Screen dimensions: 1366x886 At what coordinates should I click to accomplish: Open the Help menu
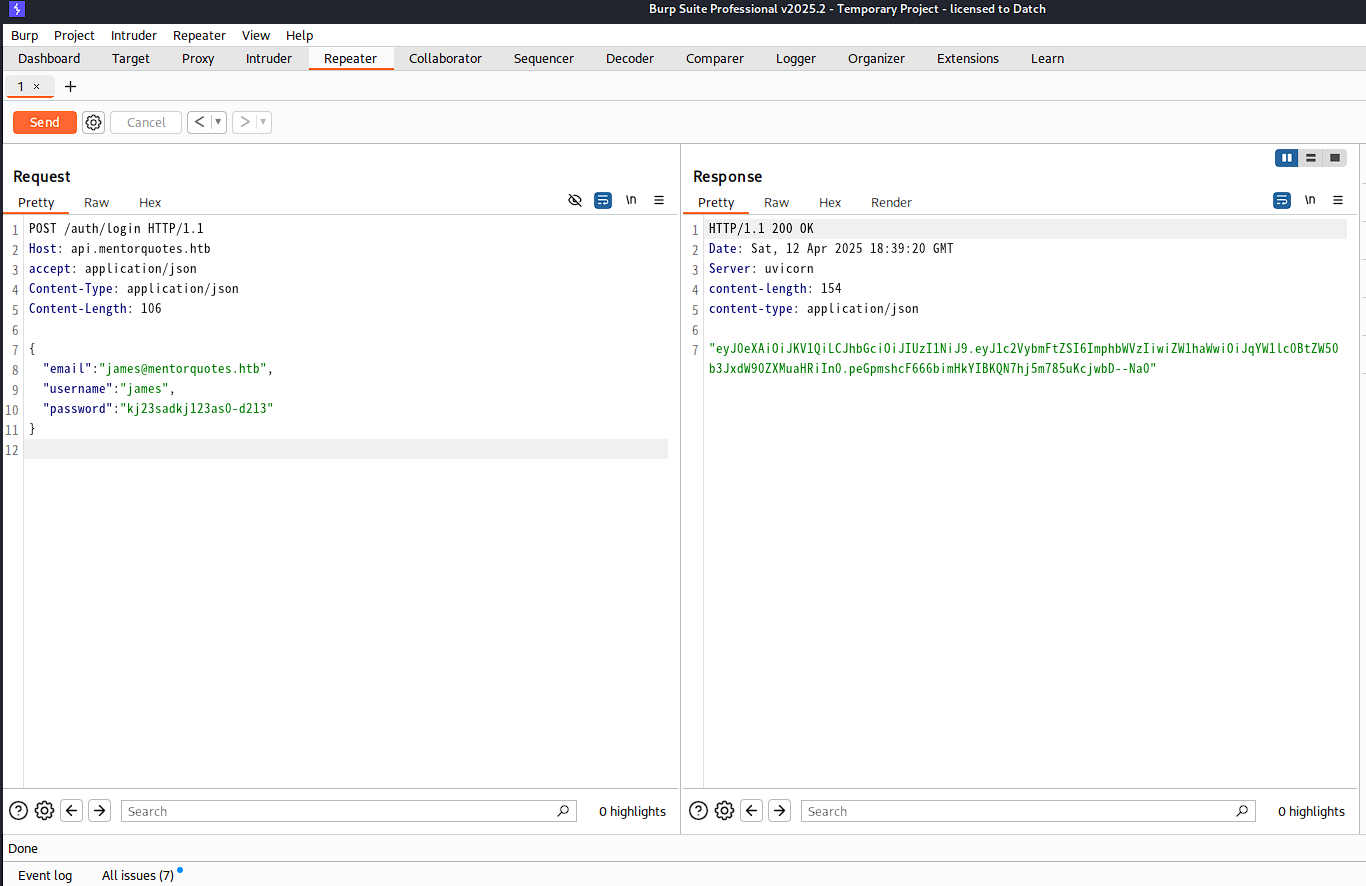coord(300,35)
